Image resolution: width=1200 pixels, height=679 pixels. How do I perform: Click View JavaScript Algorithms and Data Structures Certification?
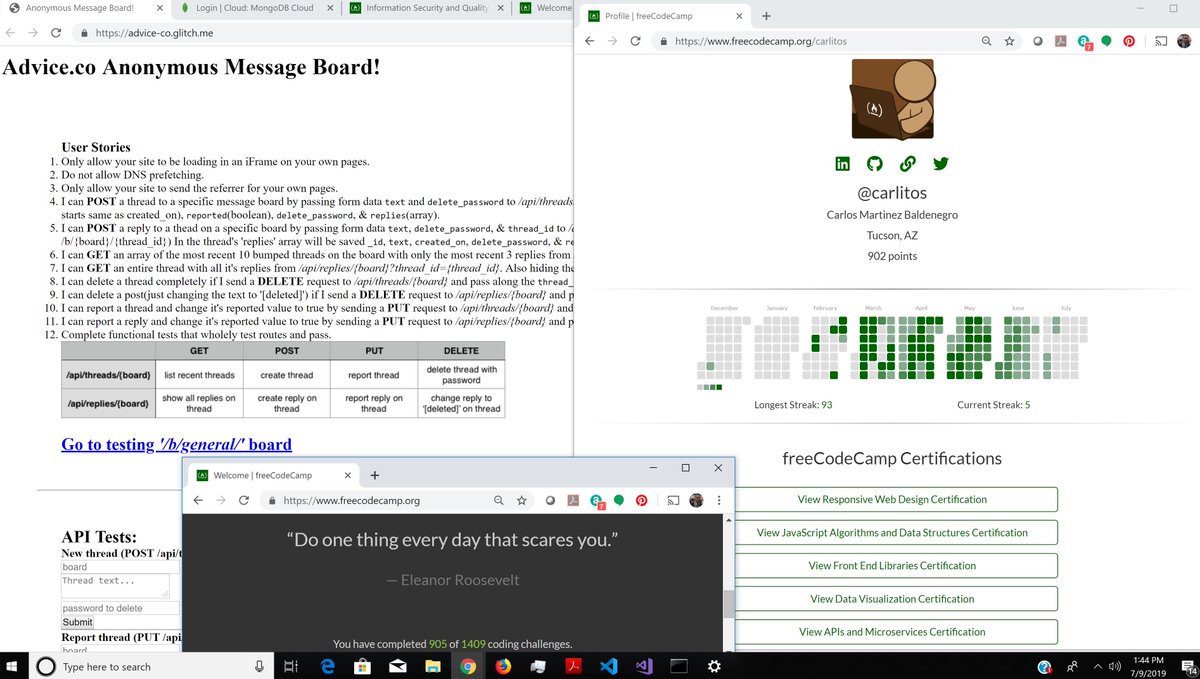(892, 532)
